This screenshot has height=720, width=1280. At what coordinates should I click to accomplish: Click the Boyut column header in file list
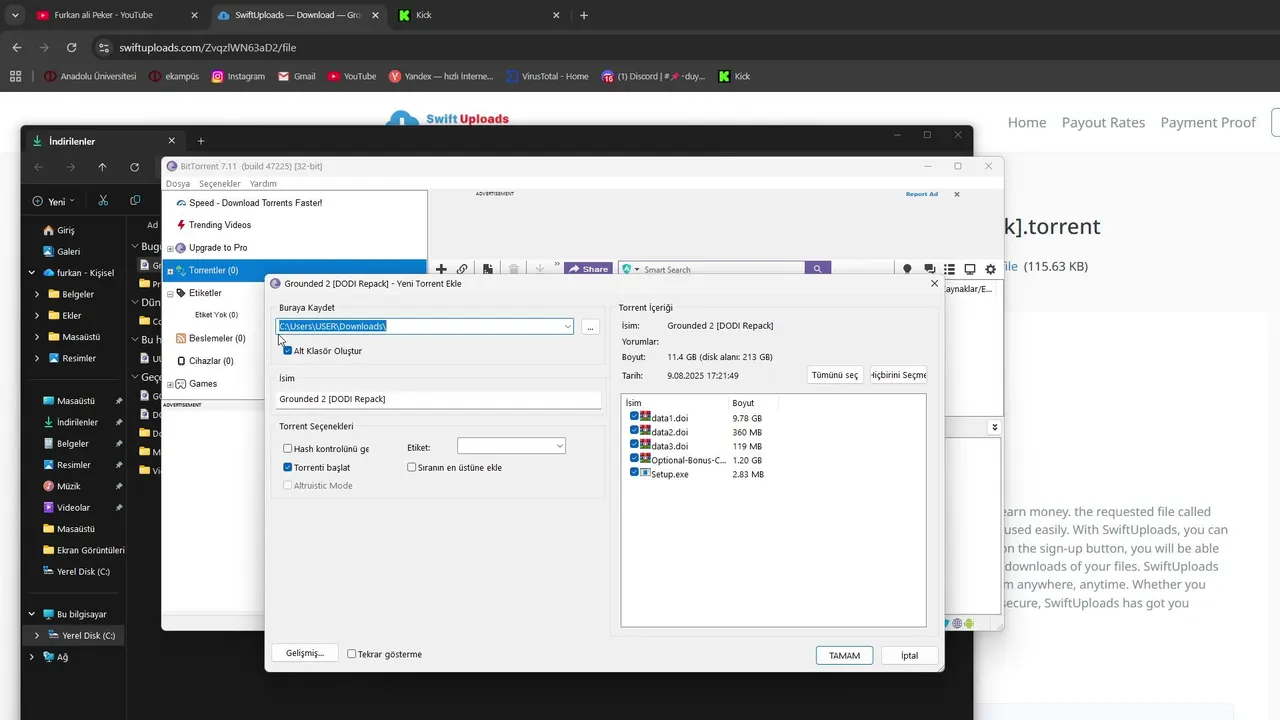click(x=753, y=403)
